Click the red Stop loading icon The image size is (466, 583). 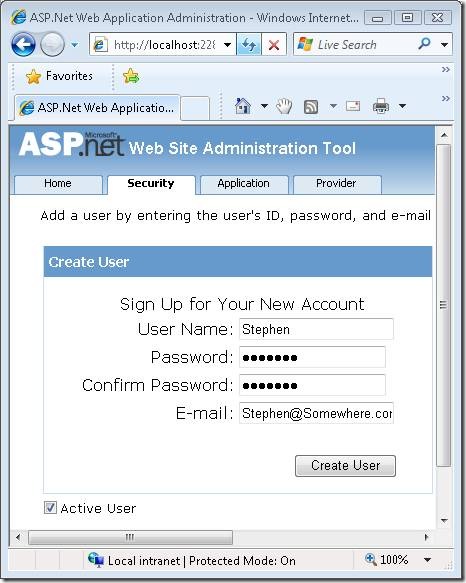(x=274, y=45)
